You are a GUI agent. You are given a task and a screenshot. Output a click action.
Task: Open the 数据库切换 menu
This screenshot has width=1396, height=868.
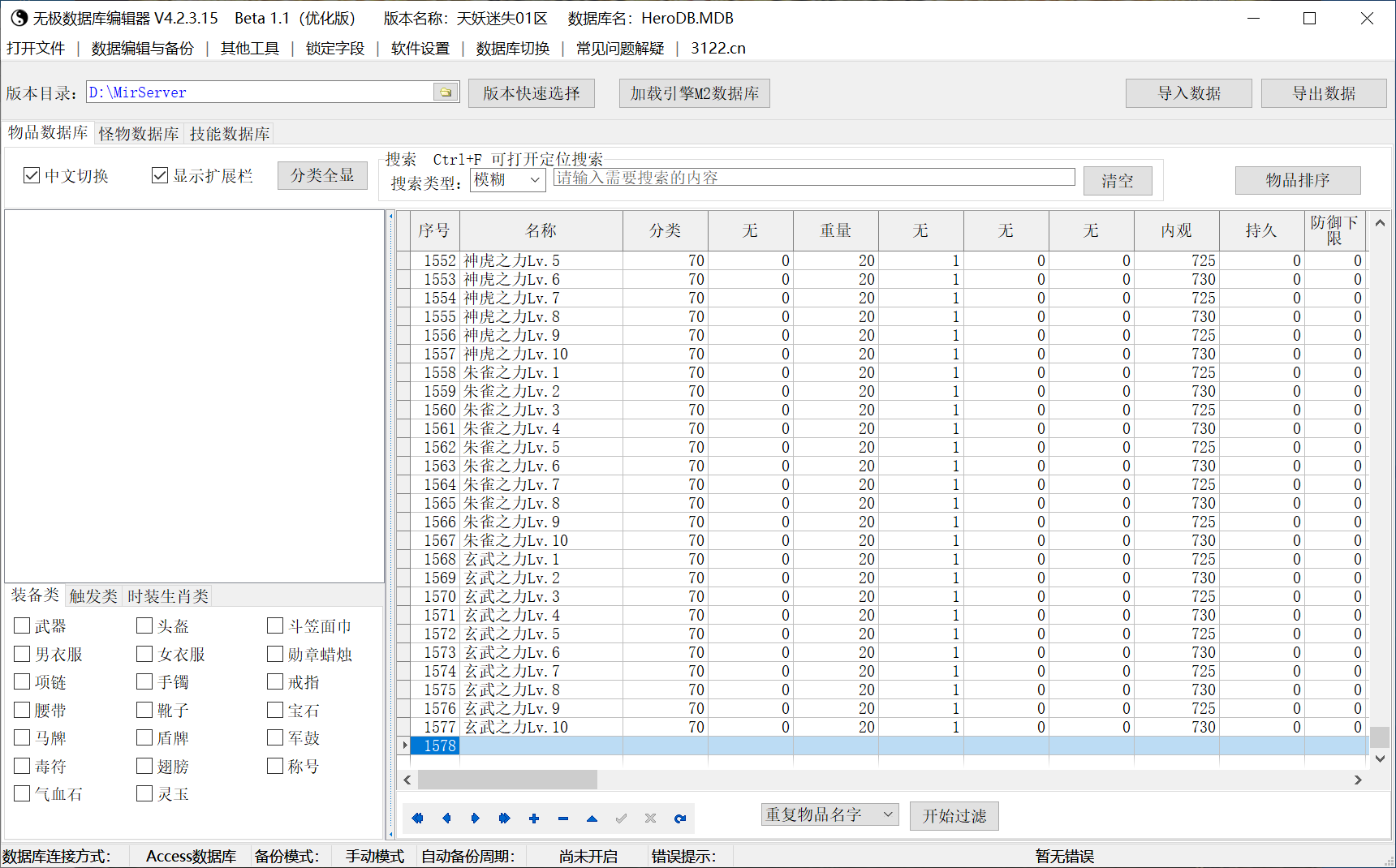coord(513,49)
